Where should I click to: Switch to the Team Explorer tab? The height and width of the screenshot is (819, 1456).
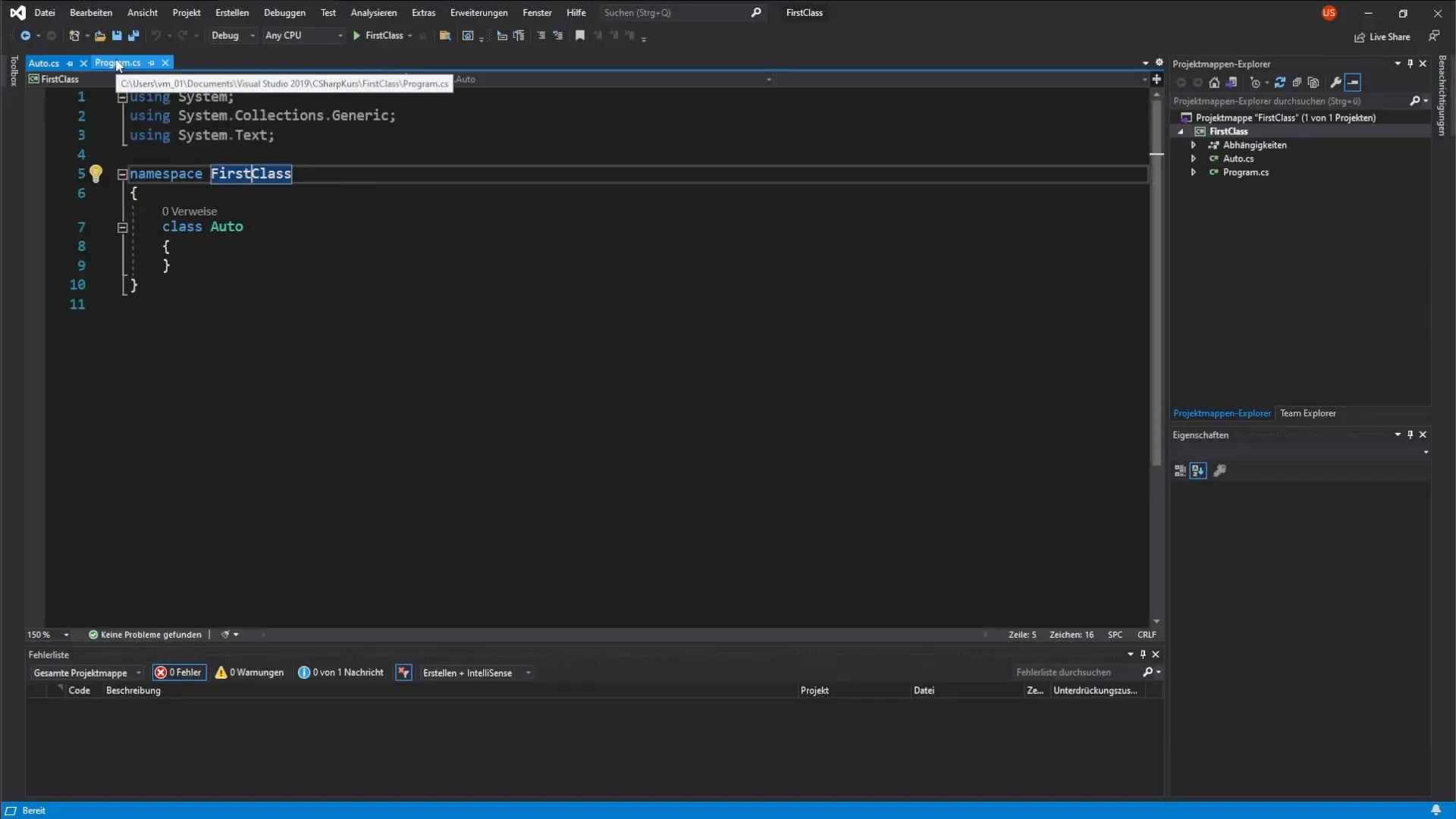(x=1308, y=413)
